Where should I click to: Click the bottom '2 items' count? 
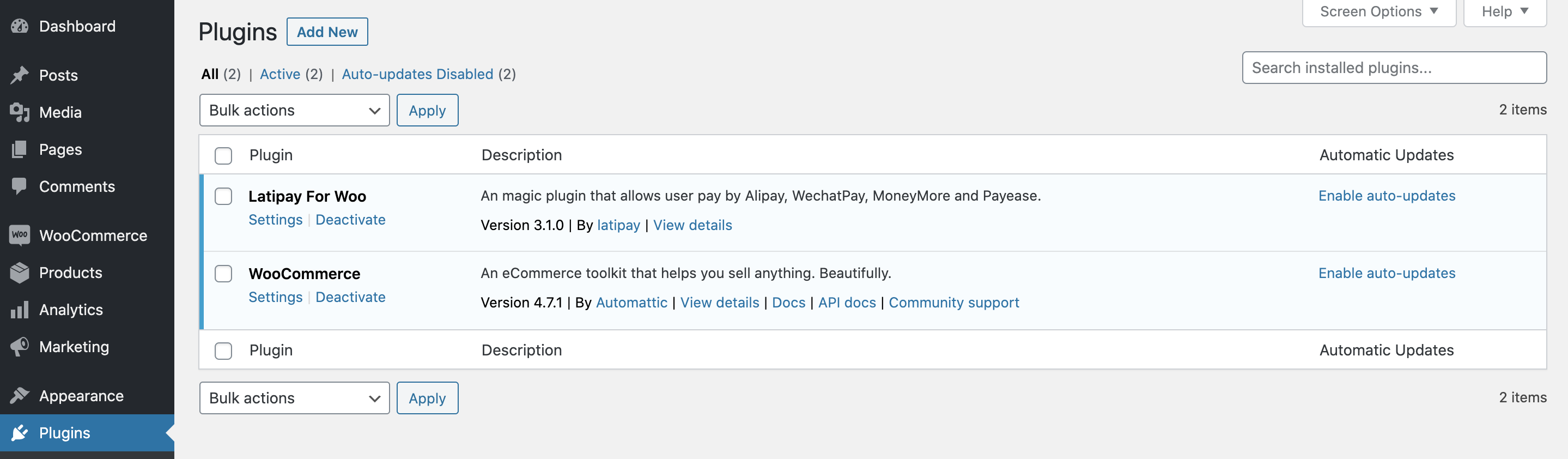pos(1522,397)
